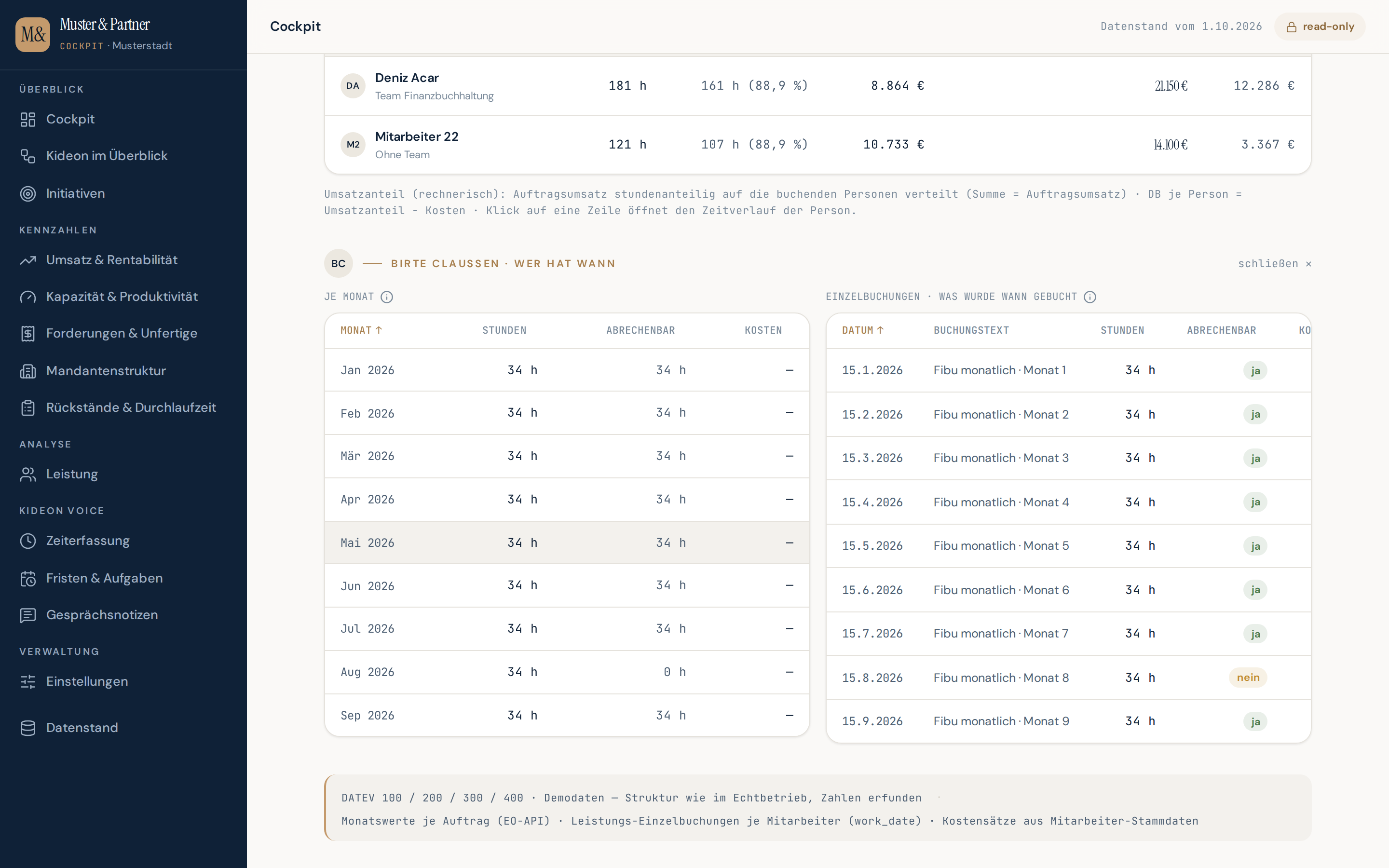The image size is (1389, 868).
Task: Sort bookings table by Buchungstext header
Action: pos(971,330)
